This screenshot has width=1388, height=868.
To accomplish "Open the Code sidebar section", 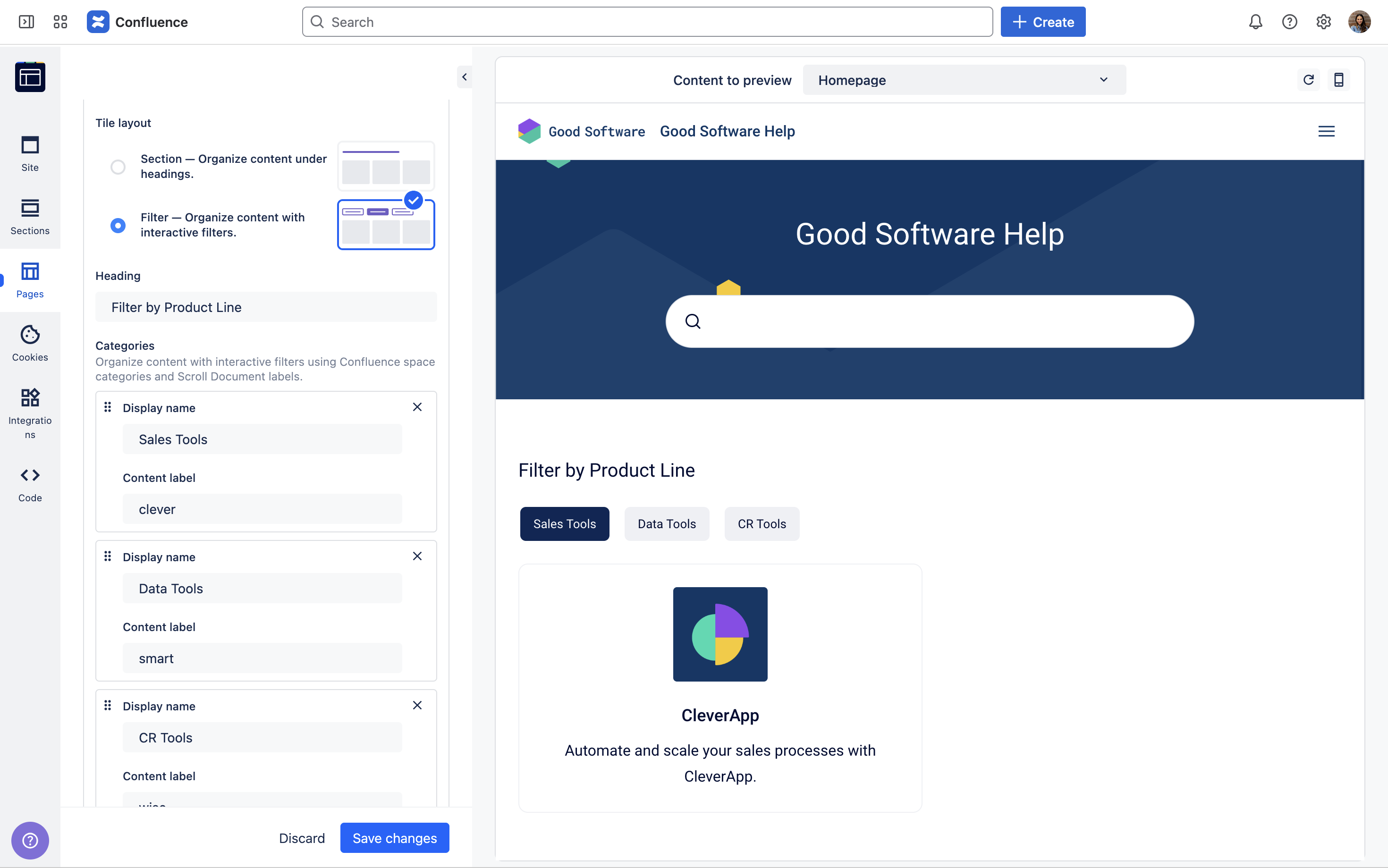I will tap(30, 484).
